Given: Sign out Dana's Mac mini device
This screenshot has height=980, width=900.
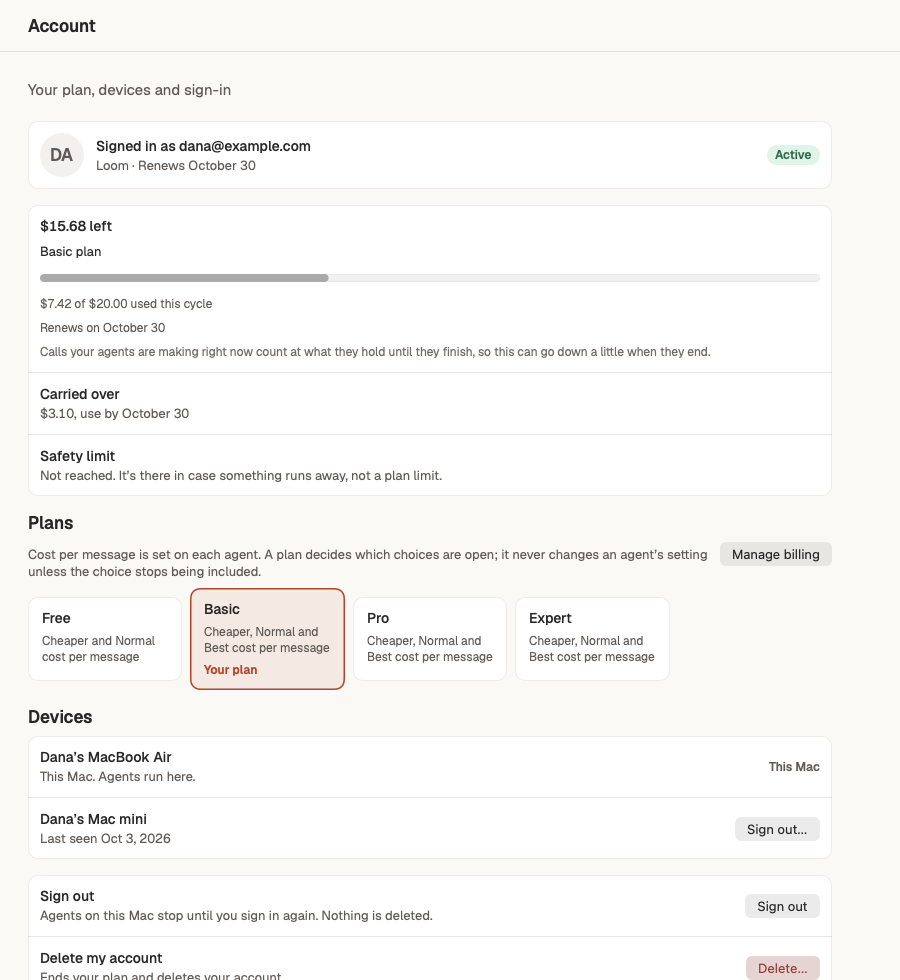Looking at the screenshot, I should (777, 829).
